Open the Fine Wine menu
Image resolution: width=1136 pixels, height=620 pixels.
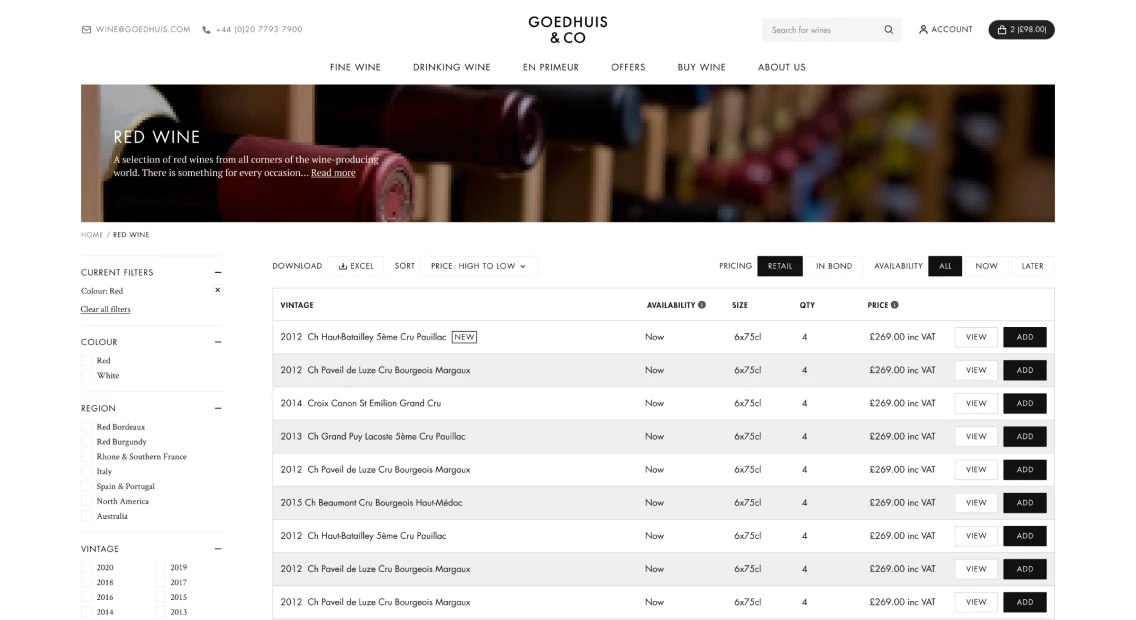355,67
